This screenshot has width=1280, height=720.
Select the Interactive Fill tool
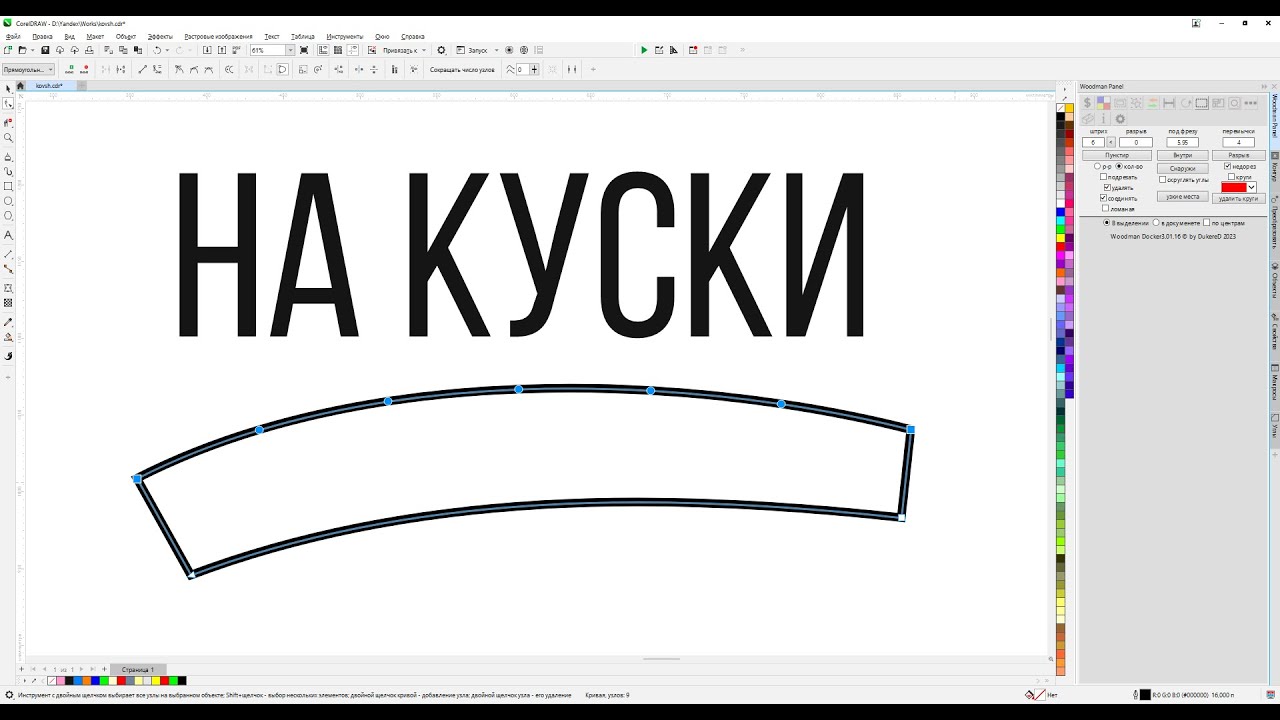[9, 337]
